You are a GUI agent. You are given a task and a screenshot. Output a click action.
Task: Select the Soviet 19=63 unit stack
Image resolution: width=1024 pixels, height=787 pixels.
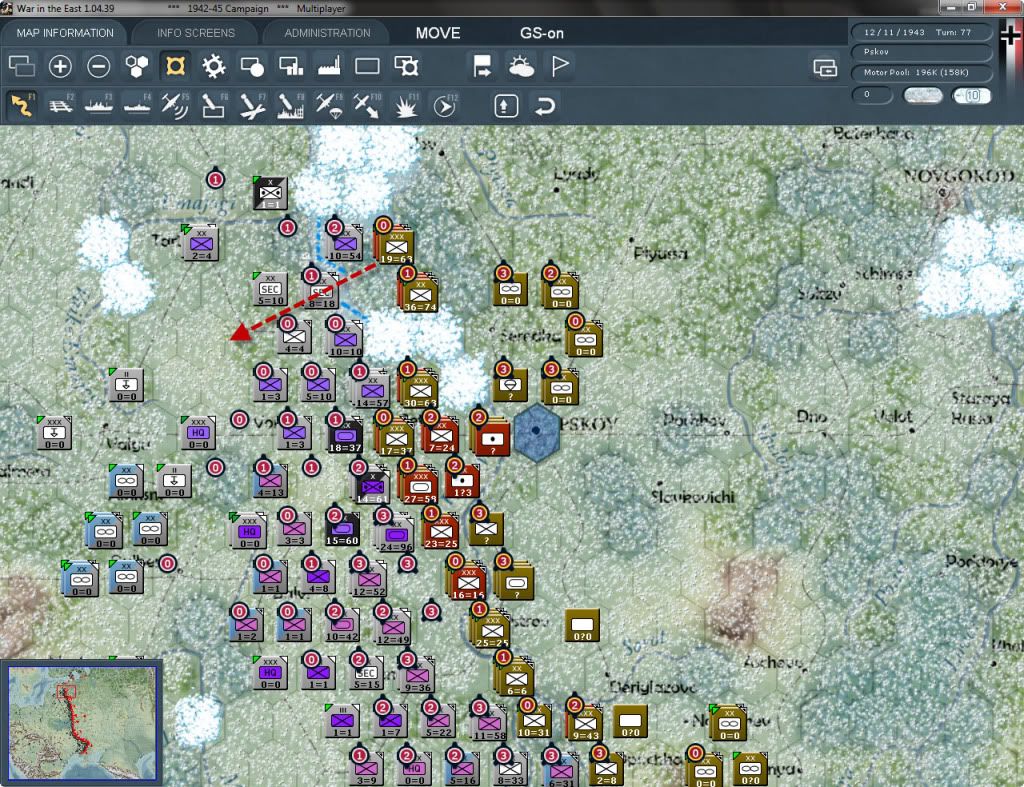396,247
